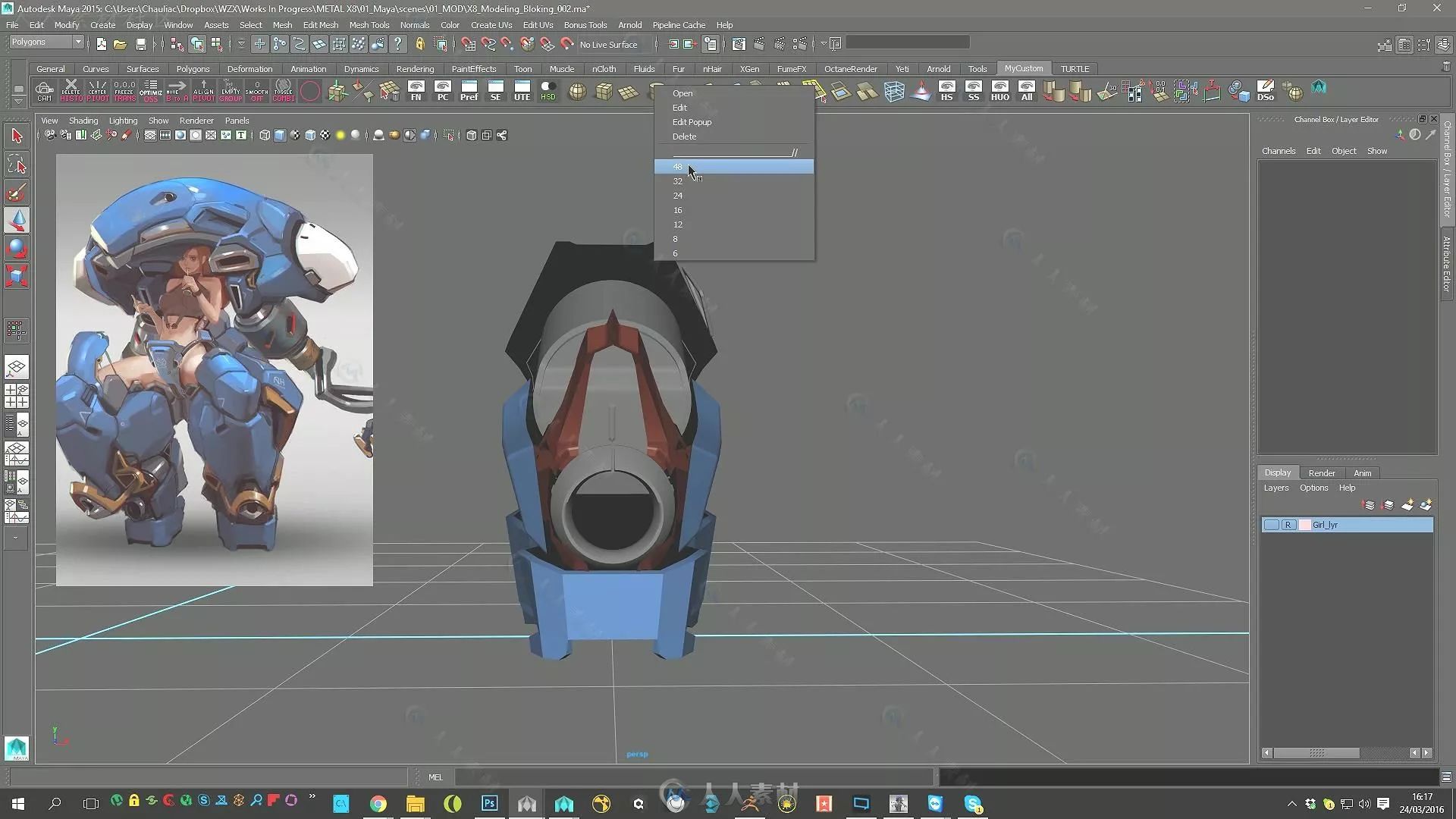Choose 48 in the popup menu
Image resolution: width=1456 pixels, height=819 pixels.
733,167
